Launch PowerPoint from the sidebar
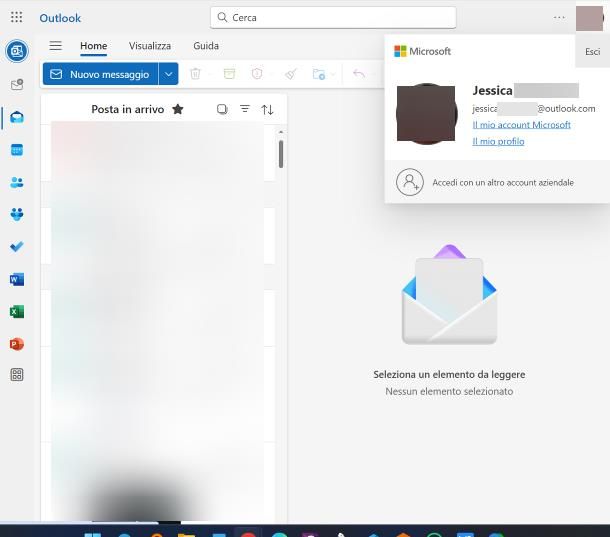 (x=17, y=344)
